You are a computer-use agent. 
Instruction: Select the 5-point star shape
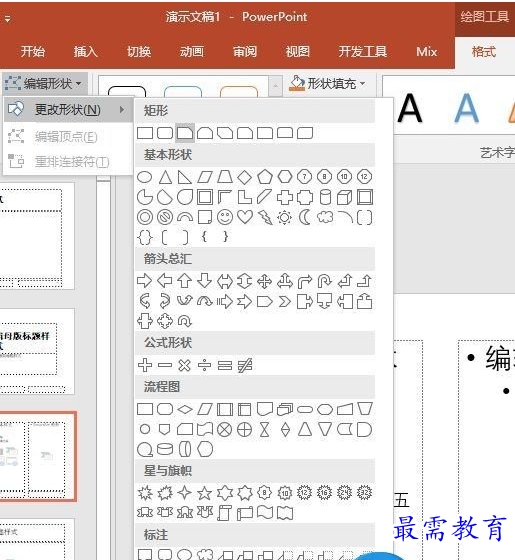(205, 493)
